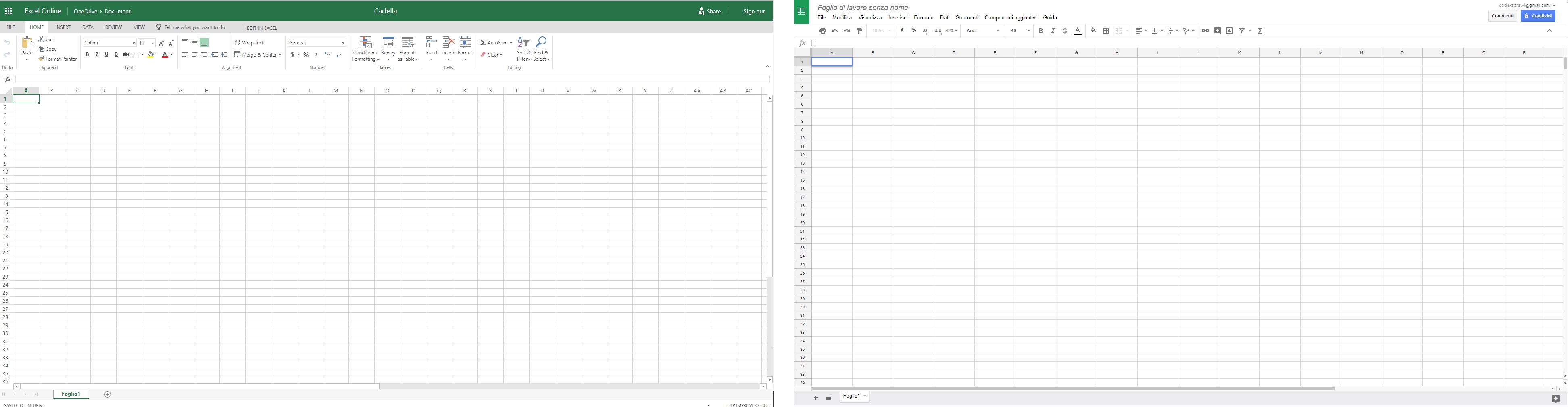Toggle Underline in Excel Font group
The width and height of the screenshot is (1568, 415).
point(106,55)
